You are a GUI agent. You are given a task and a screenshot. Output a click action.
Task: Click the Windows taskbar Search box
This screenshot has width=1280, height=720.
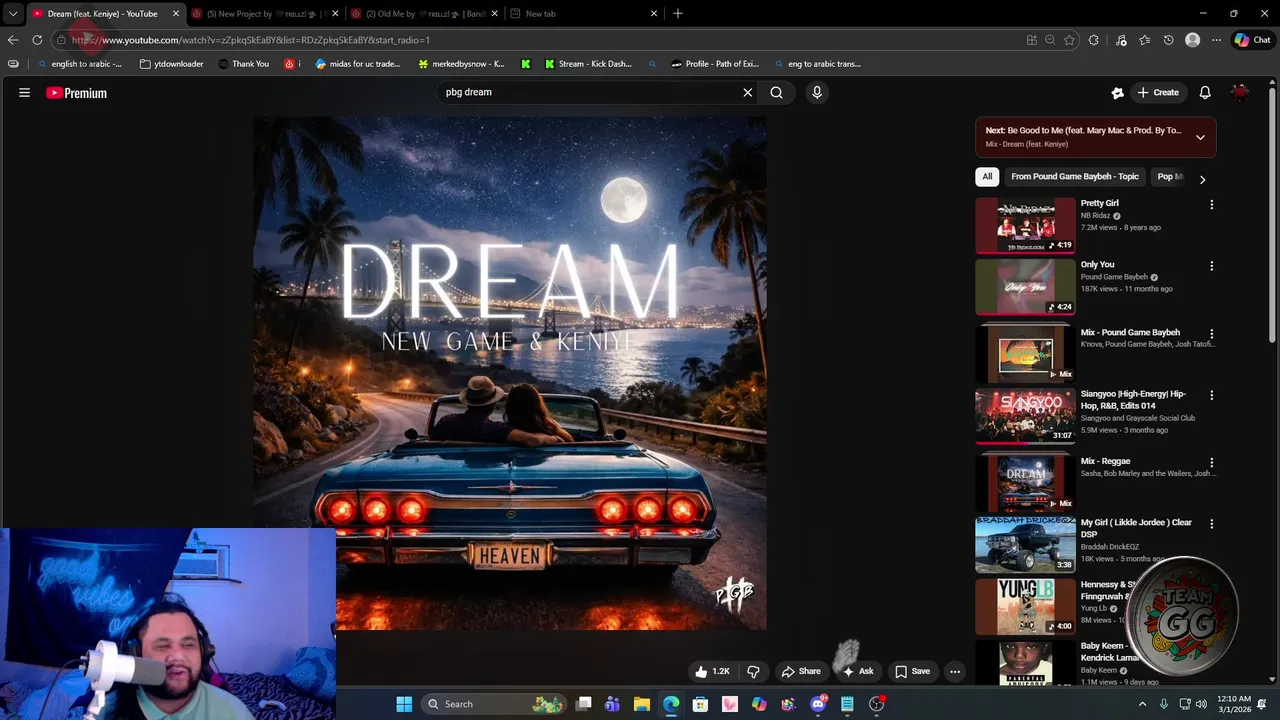pos(494,704)
